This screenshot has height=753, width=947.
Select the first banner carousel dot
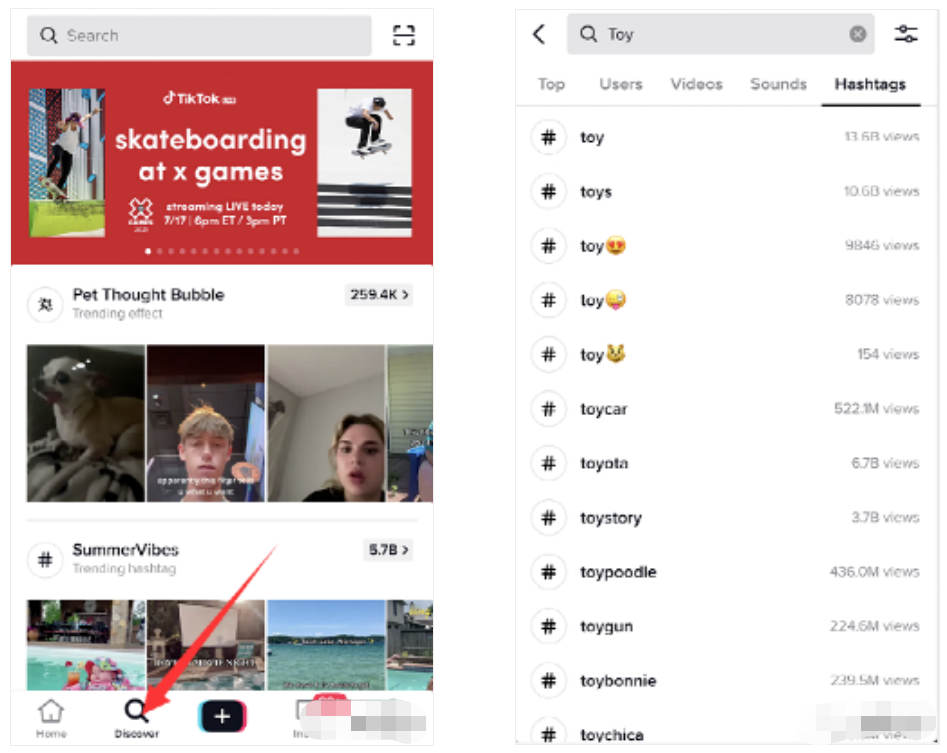tap(149, 251)
